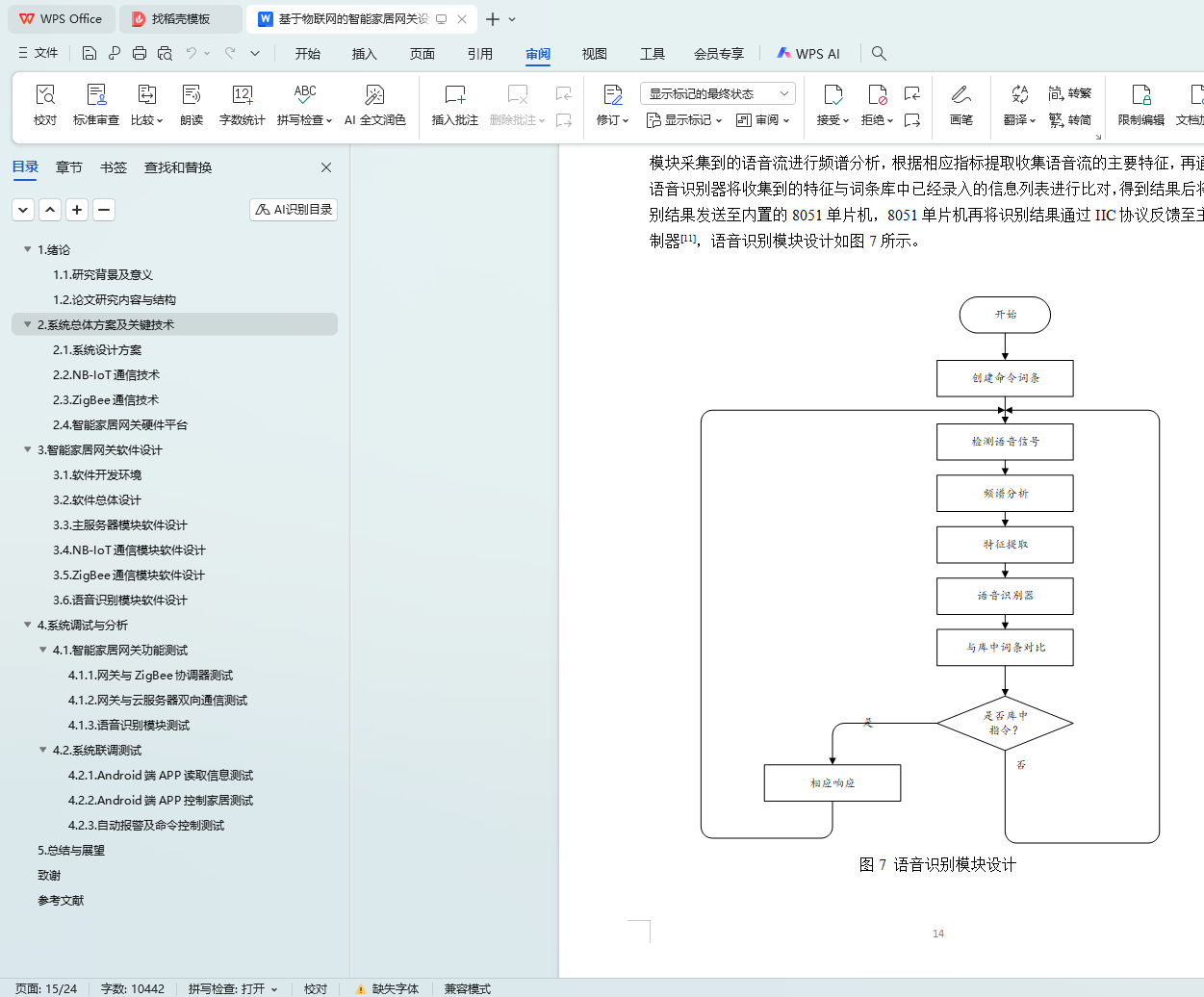
Task: Switch to the 开始 ribbon tab
Action: pos(308,54)
